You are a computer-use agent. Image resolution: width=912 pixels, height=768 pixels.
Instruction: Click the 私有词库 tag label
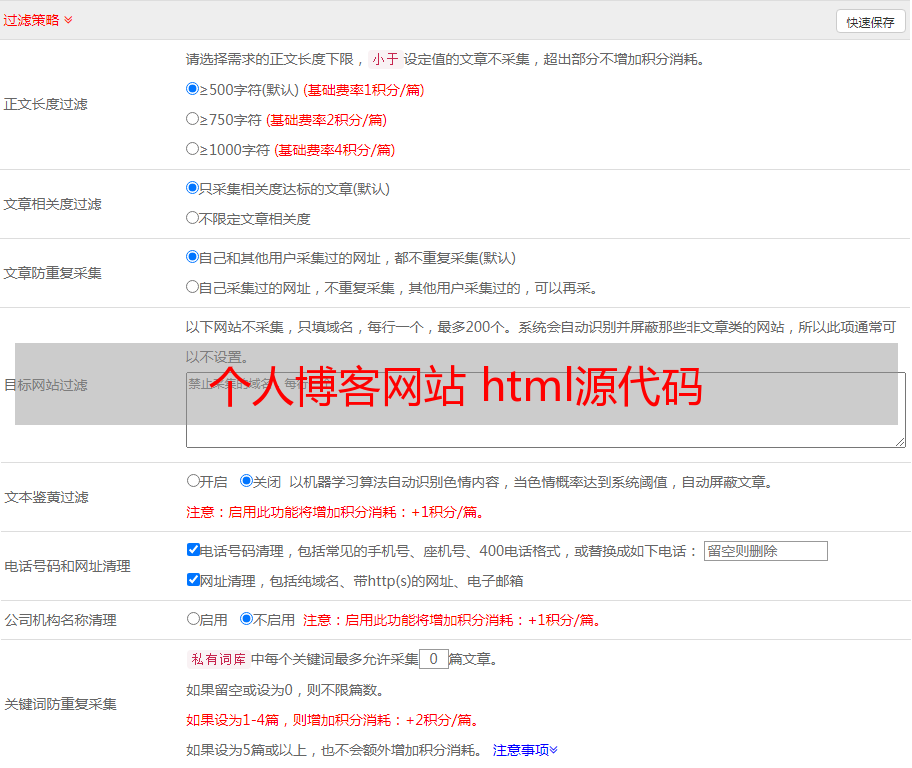tap(216, 659)
